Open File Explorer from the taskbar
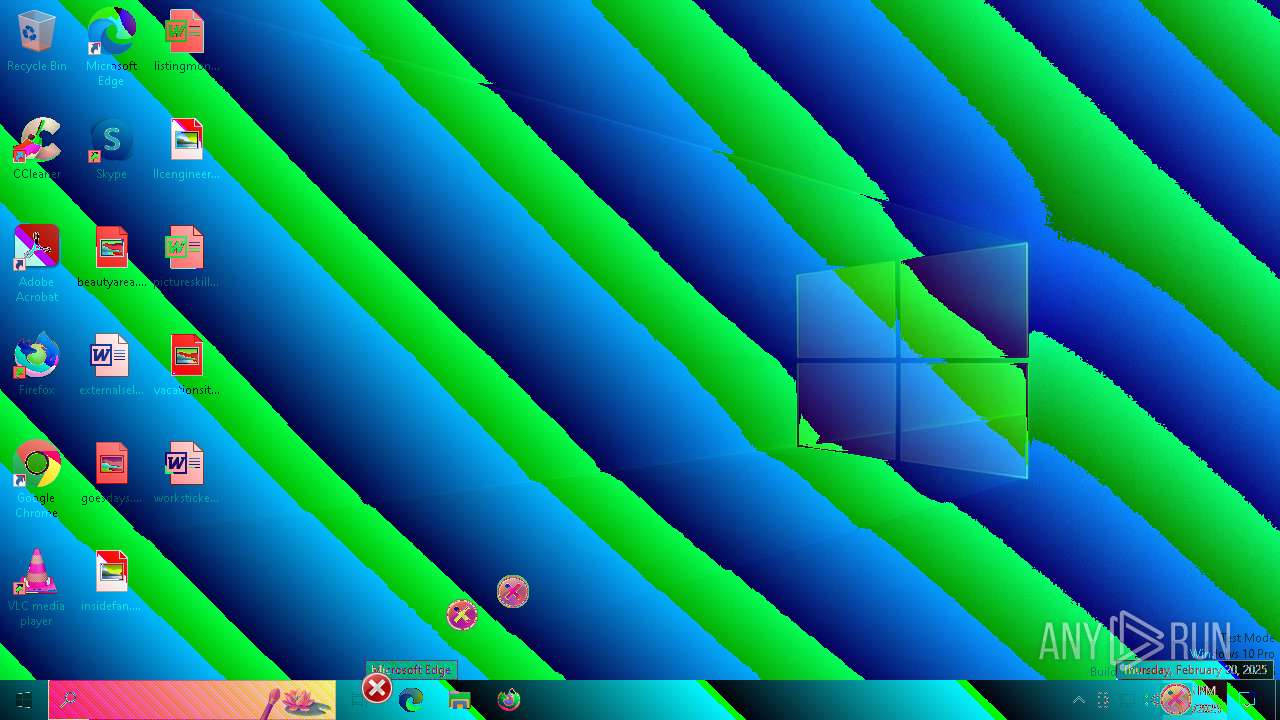The height and width of the screenshot is (720, 1280). click(x=460, y=700)
